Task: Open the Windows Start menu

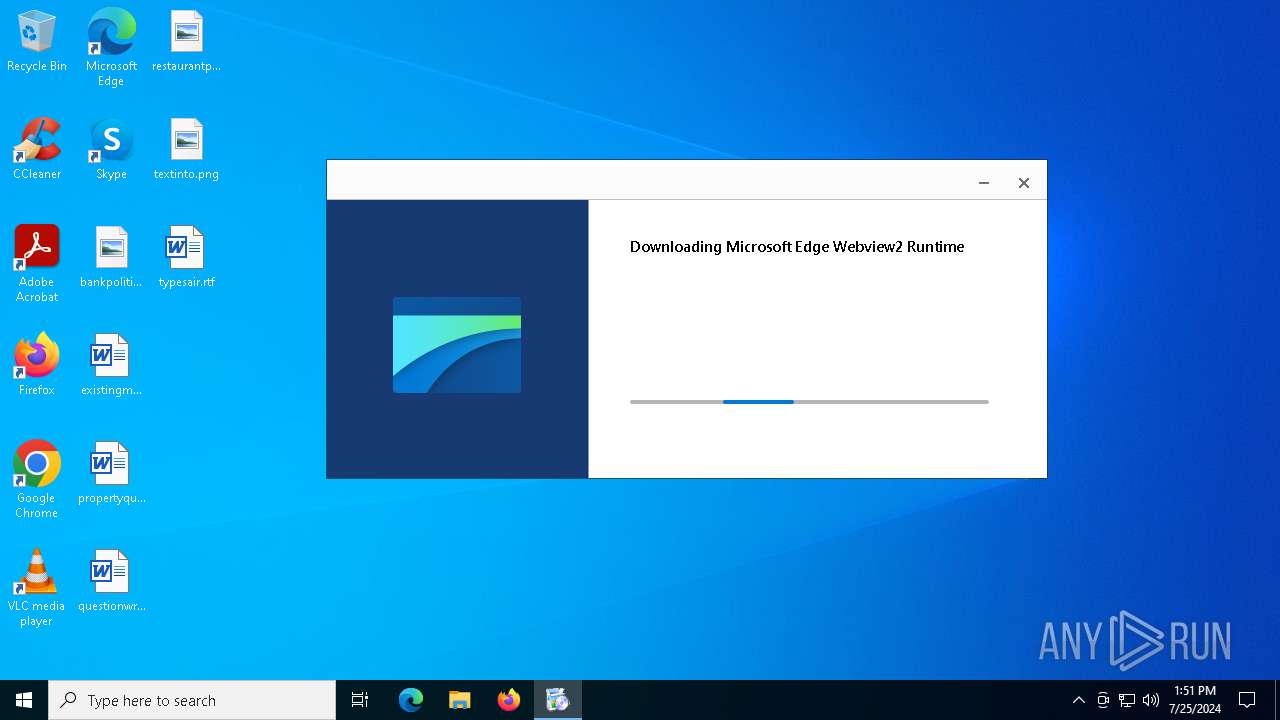Action: pos(24,700)
